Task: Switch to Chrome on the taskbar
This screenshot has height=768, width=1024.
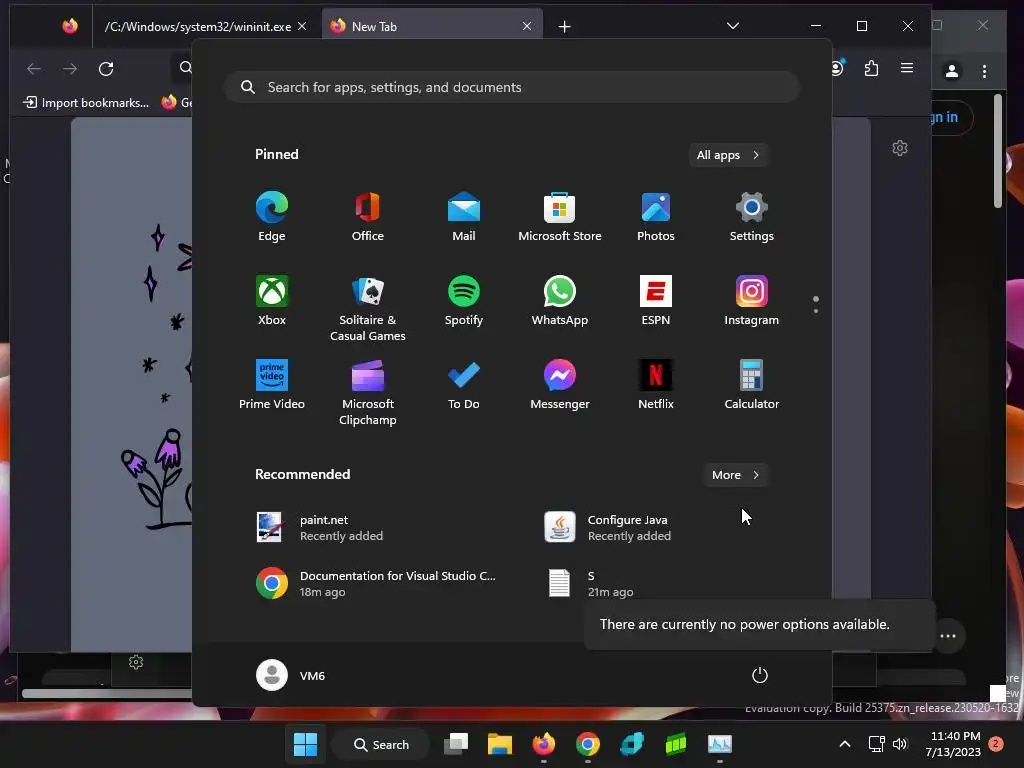Action: click(588, 744)
